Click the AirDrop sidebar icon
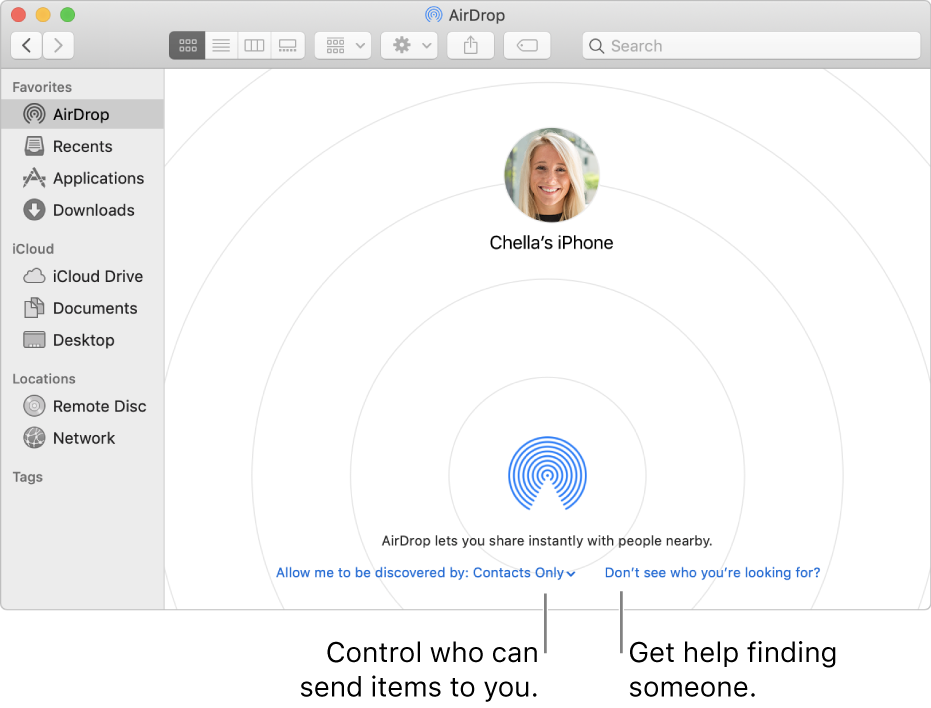Viewport: 931px width, 708px height. pos(34,114)
